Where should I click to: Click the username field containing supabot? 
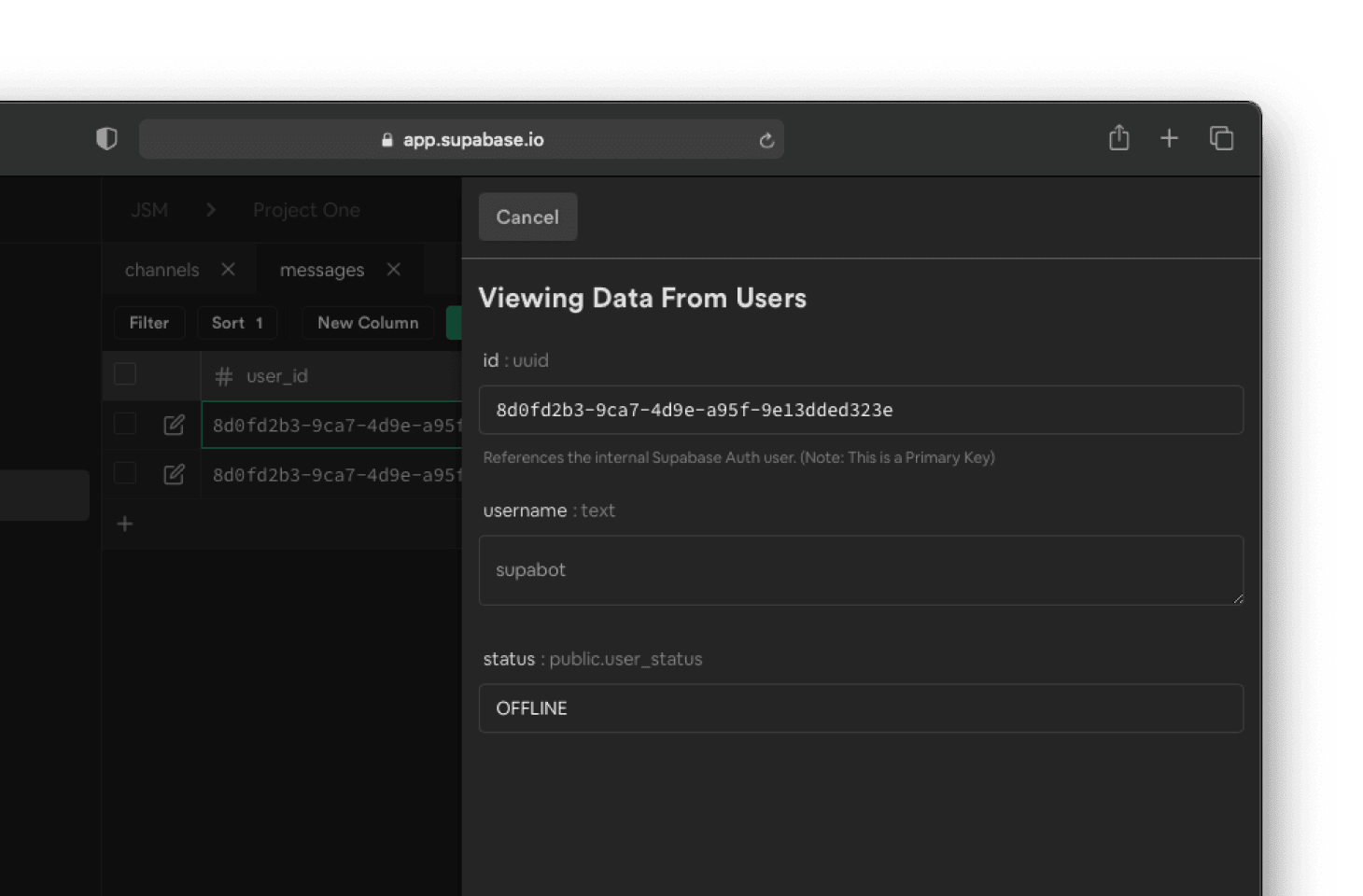pyautogui.click(x=861, y=570)
